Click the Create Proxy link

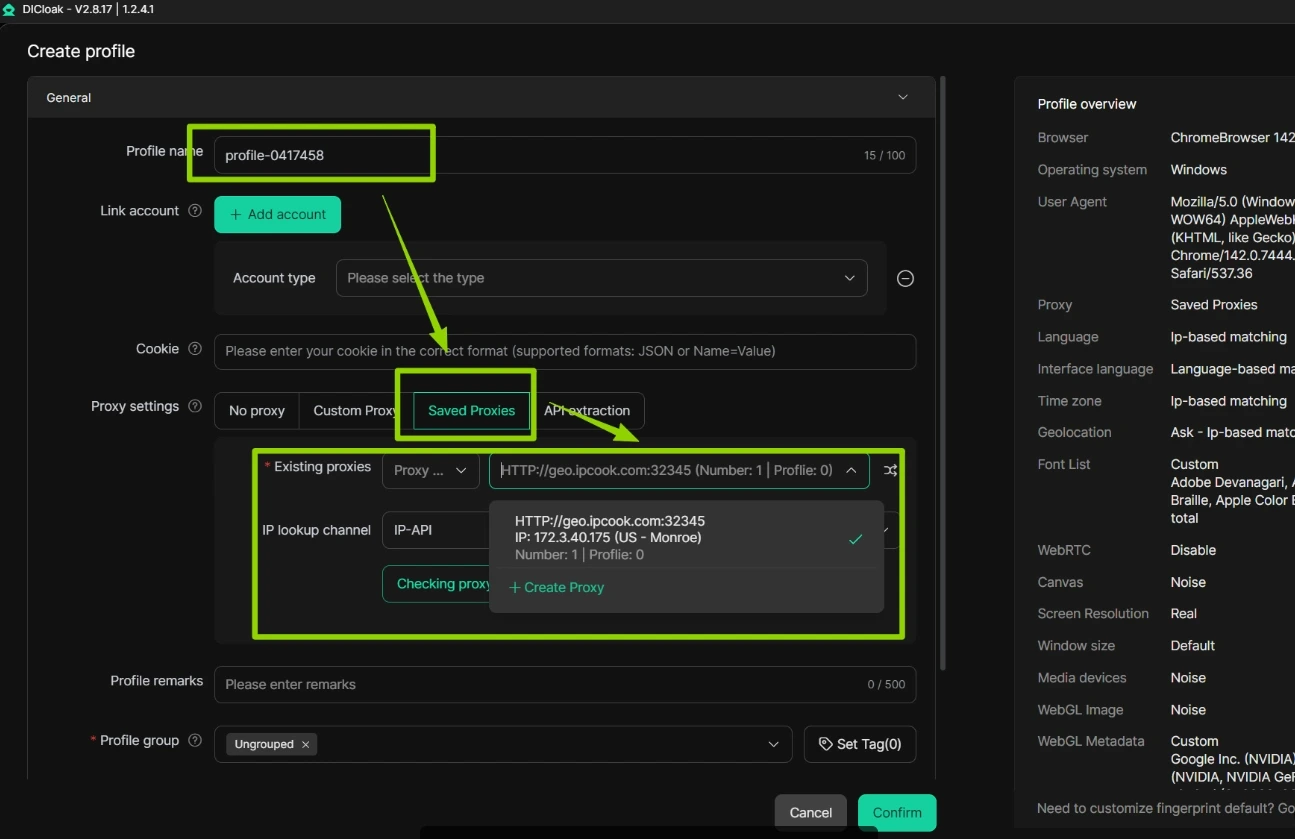[x=556, y=587]
